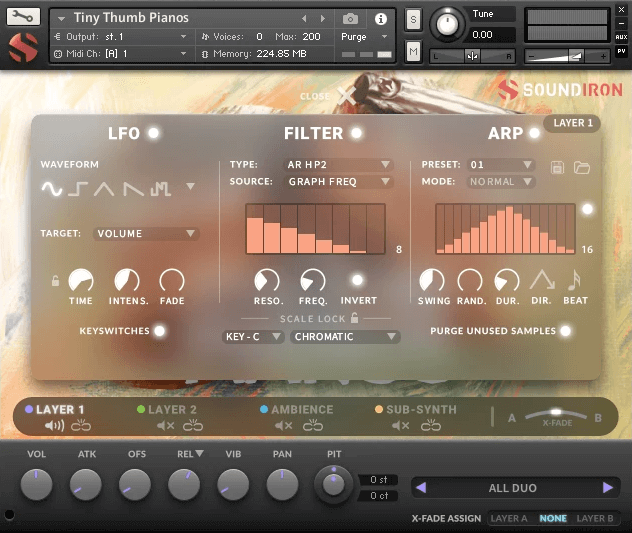Go to previous instrument arrow in header
The height and width of the screenshot is (533, 632).
(x=304, y=19)
